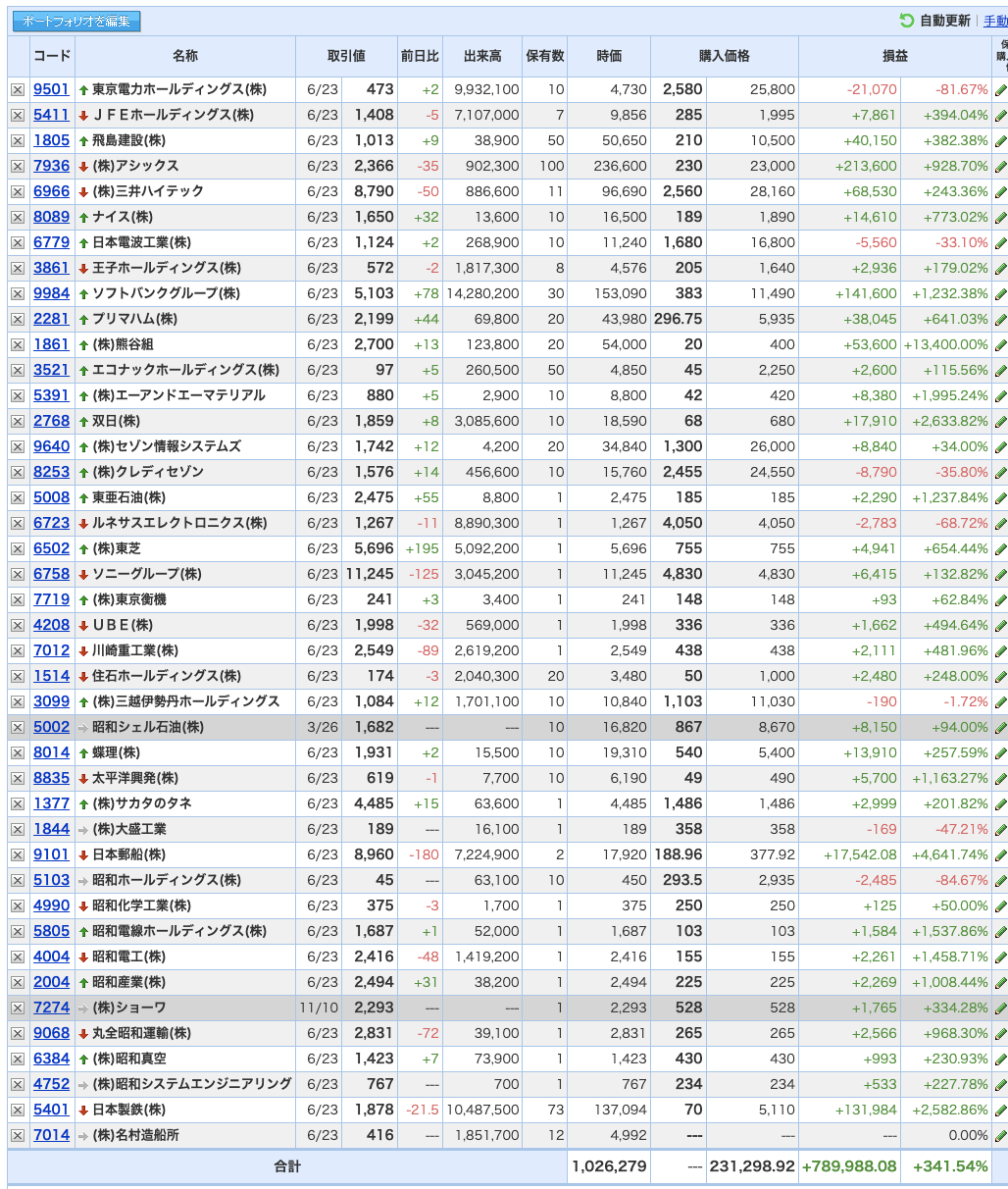Open stock code link 7014
The image size is (1008, 1189).
coord(52,1135)
